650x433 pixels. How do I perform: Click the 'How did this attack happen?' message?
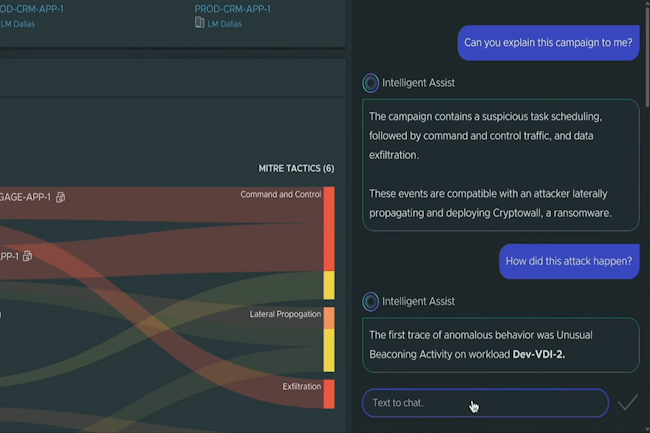(x=568, y=261)
